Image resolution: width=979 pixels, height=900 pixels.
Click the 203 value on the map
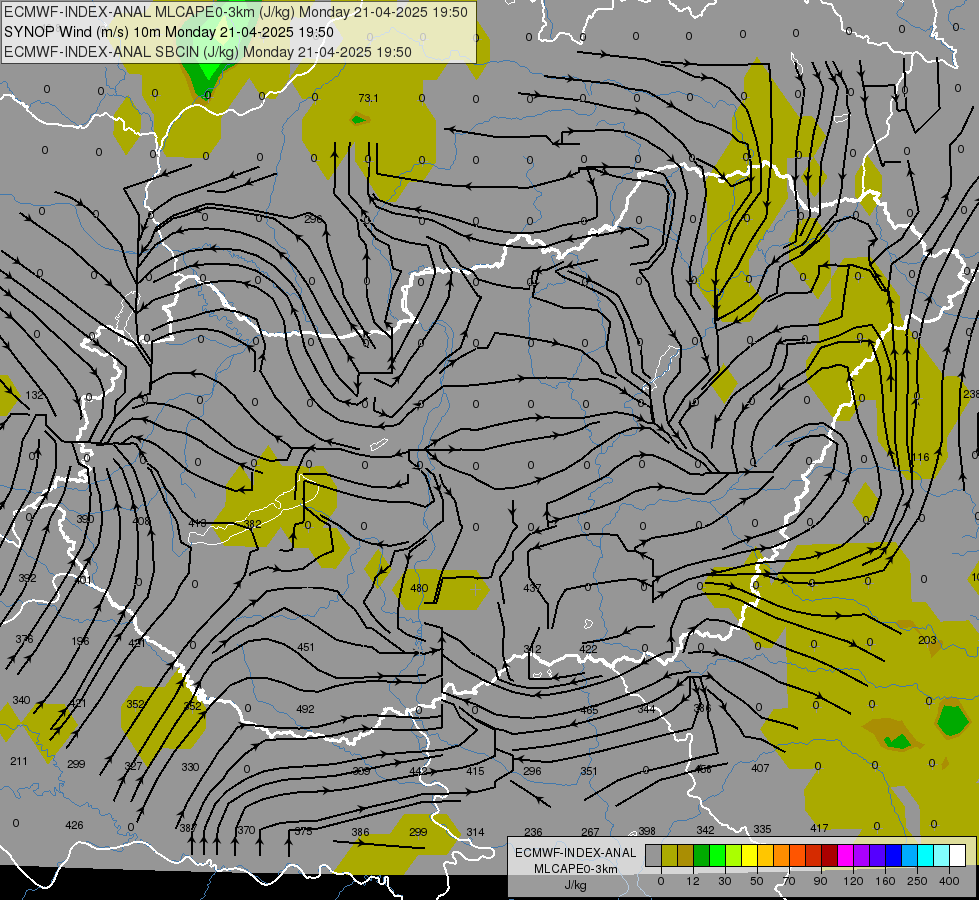pos(927,640)
